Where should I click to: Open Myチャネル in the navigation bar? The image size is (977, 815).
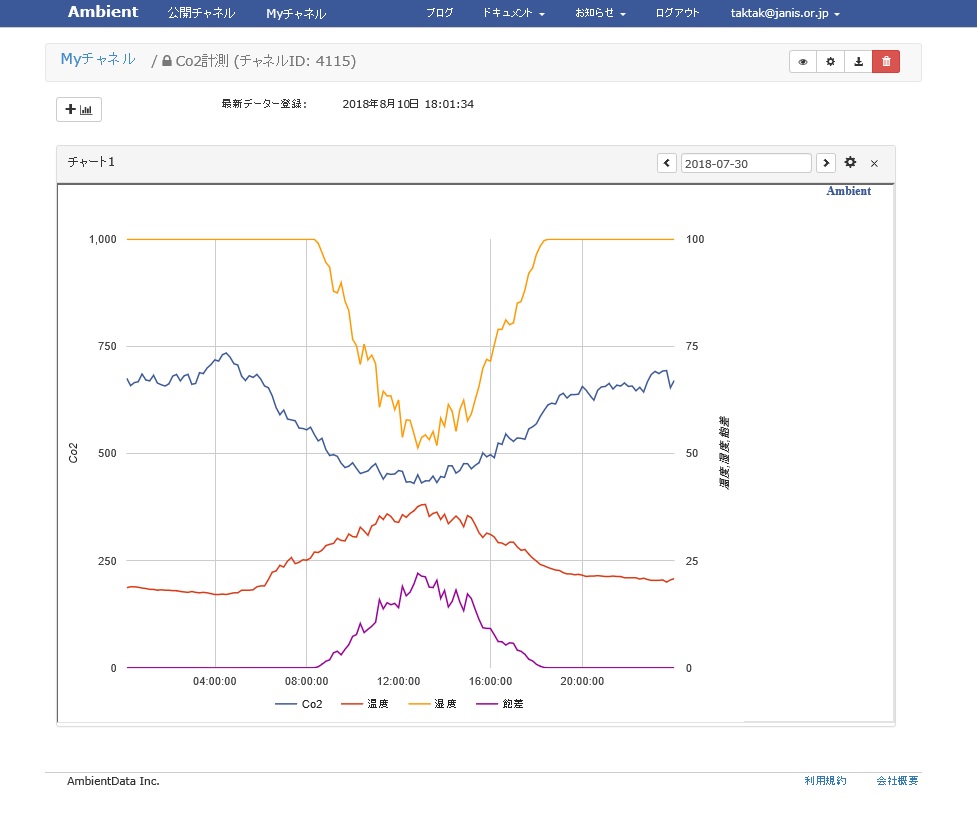click(296, 13)
